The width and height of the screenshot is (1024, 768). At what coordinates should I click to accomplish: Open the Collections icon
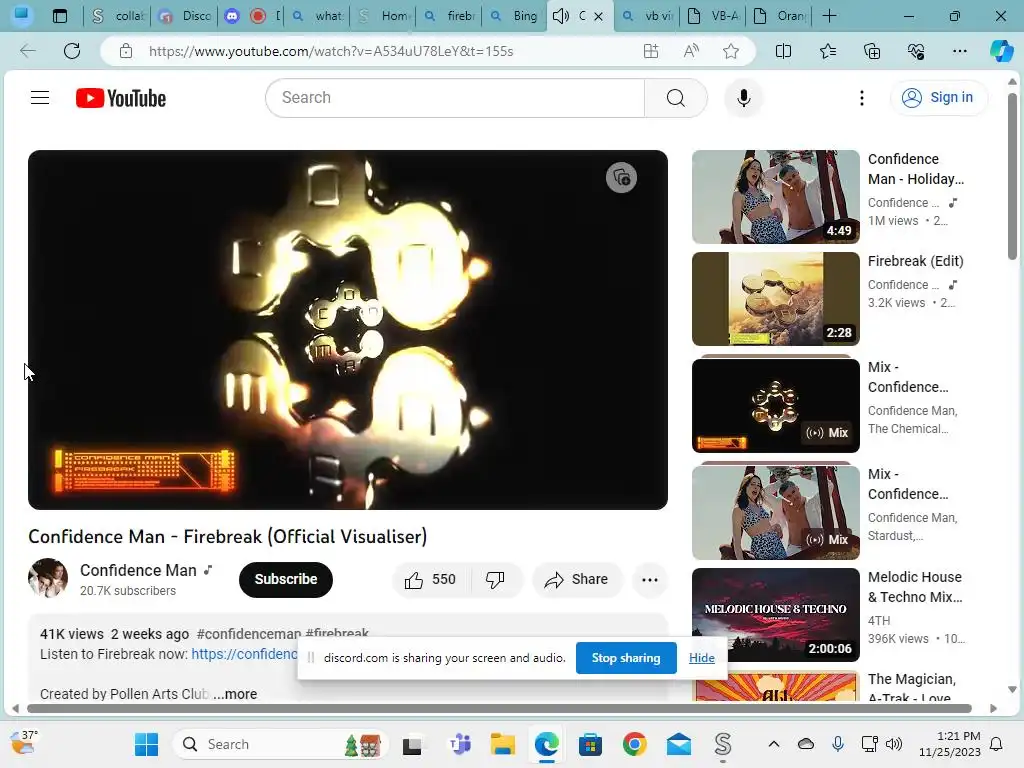pyautogui.click(x=872, y=51)
